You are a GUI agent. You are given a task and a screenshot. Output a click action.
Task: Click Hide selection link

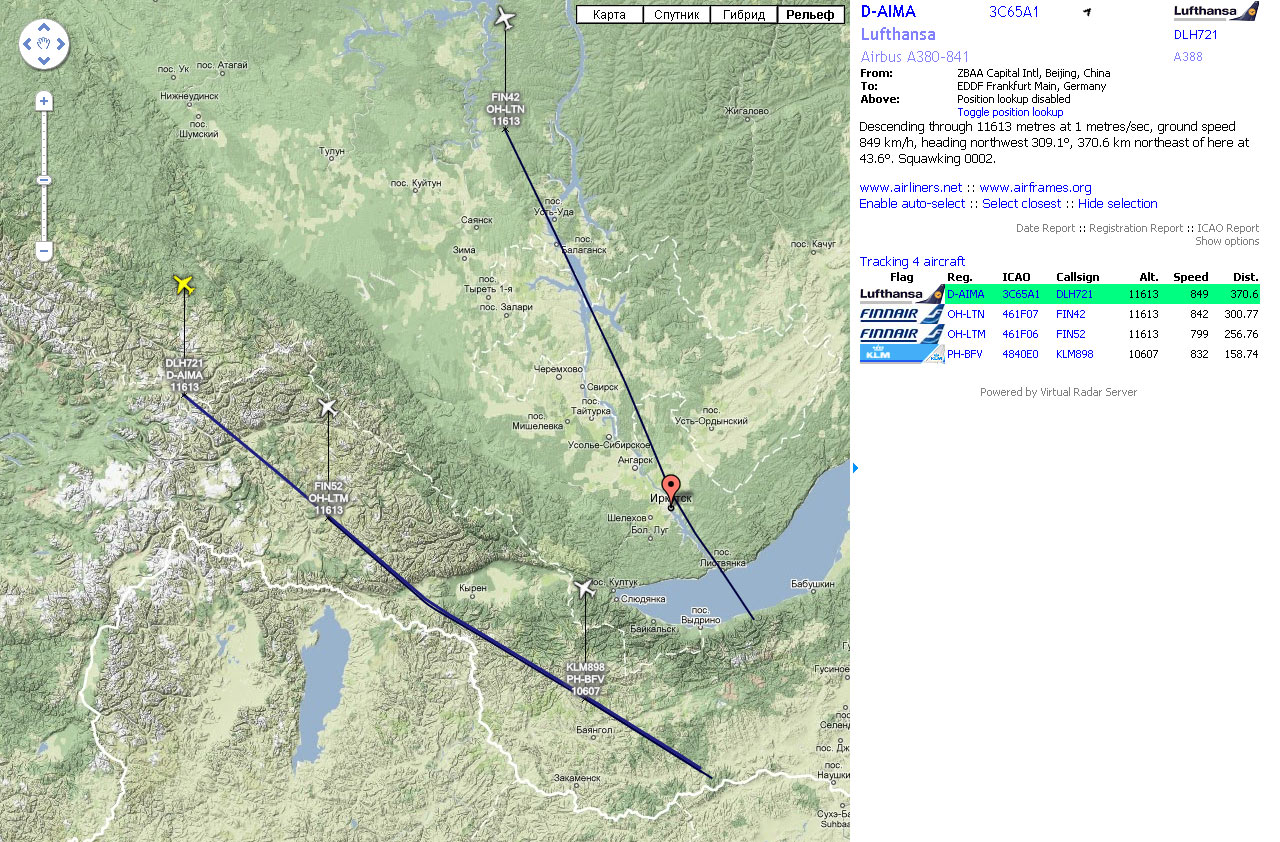pos(1117,203)
